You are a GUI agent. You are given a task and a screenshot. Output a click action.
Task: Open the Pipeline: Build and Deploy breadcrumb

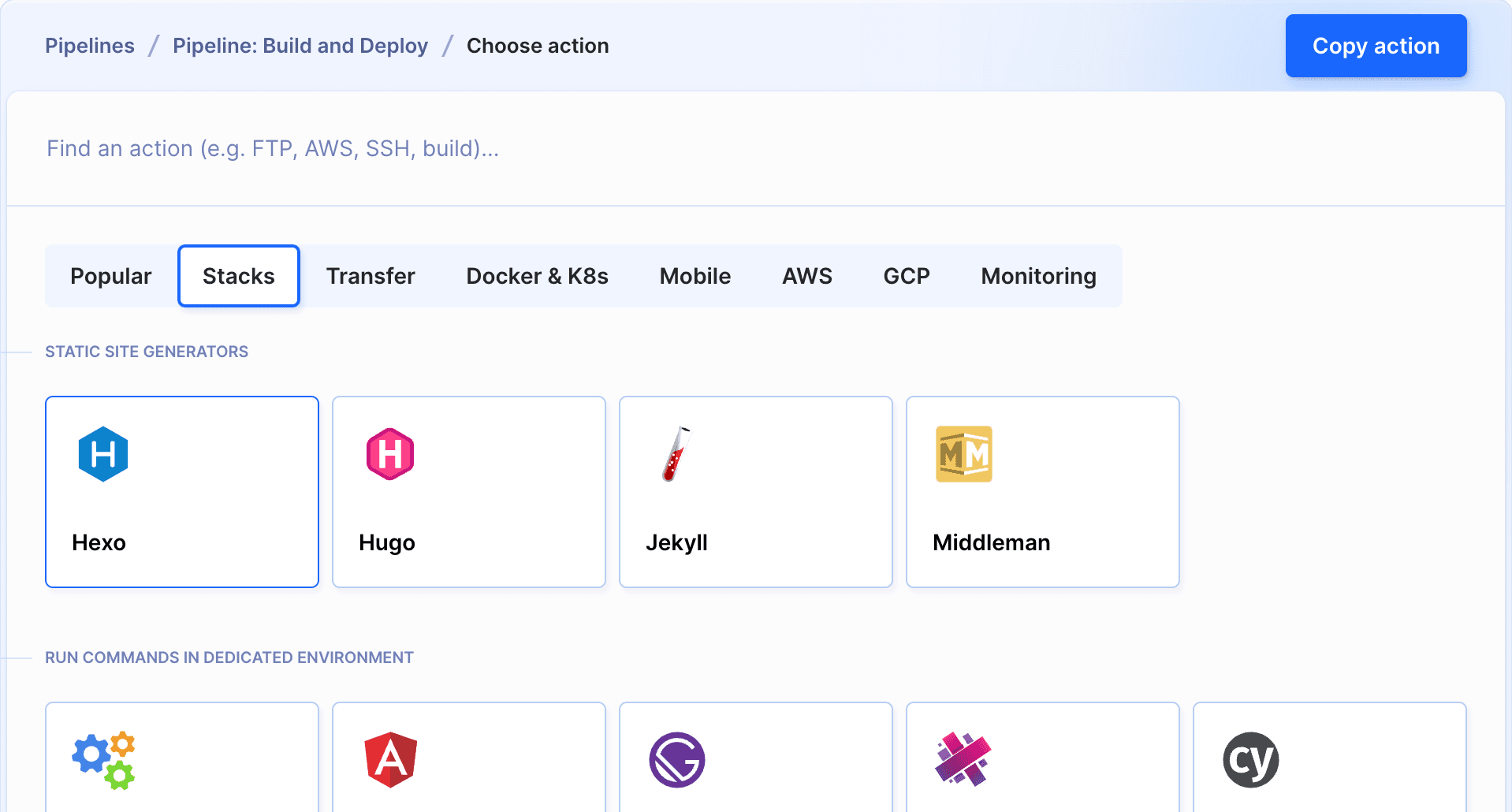tap(300, 46)
